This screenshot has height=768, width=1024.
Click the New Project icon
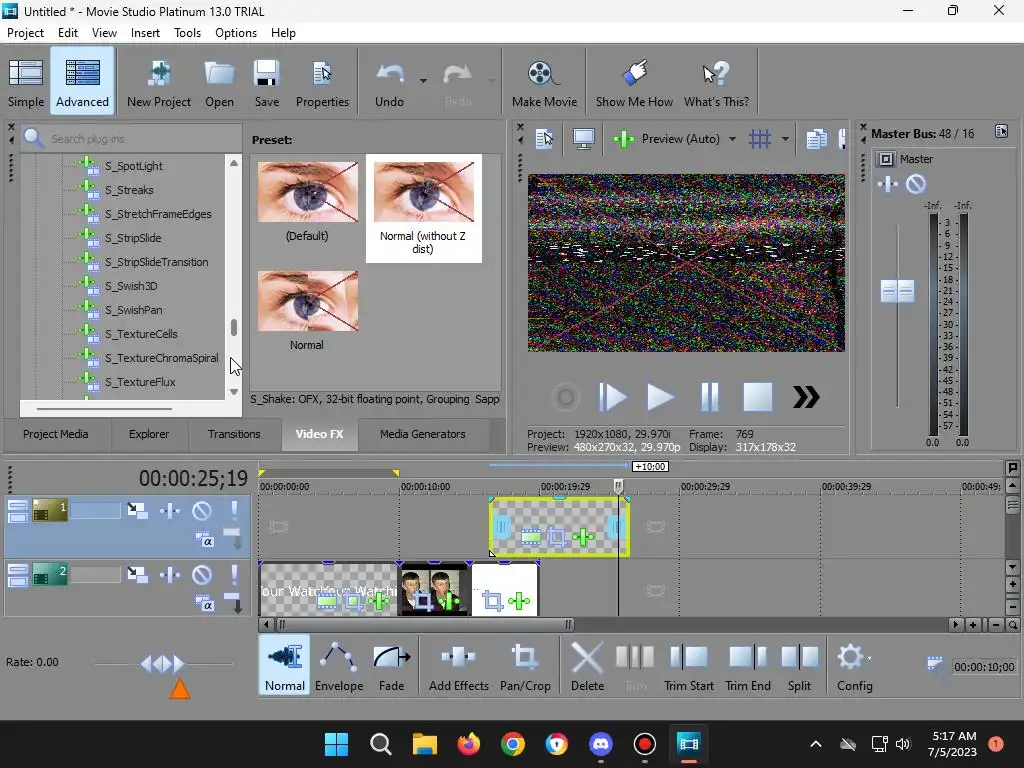click(159, 82)
